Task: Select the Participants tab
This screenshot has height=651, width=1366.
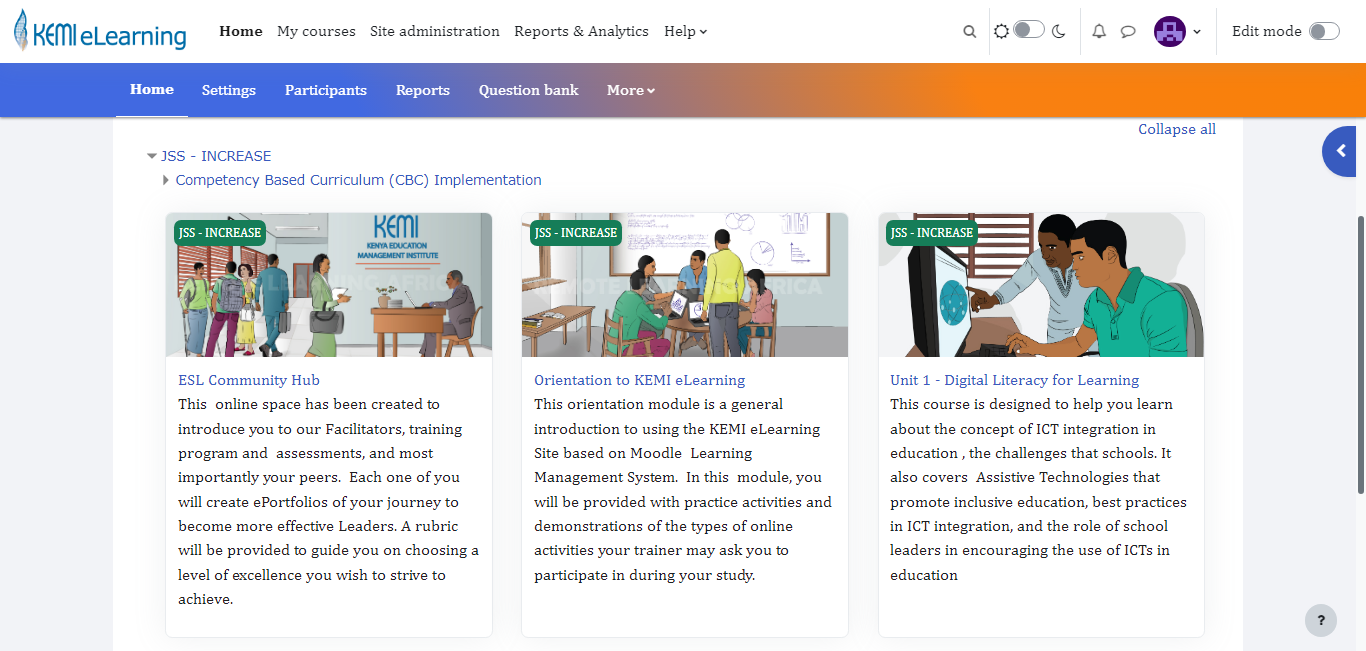Action: (x=326, y=90)
